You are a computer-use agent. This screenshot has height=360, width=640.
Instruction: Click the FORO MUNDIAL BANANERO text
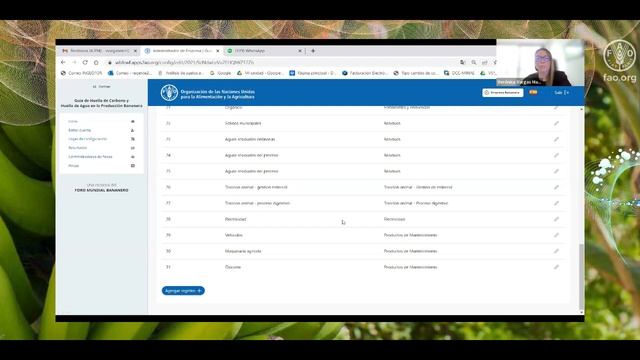click(x=101, y=190)
